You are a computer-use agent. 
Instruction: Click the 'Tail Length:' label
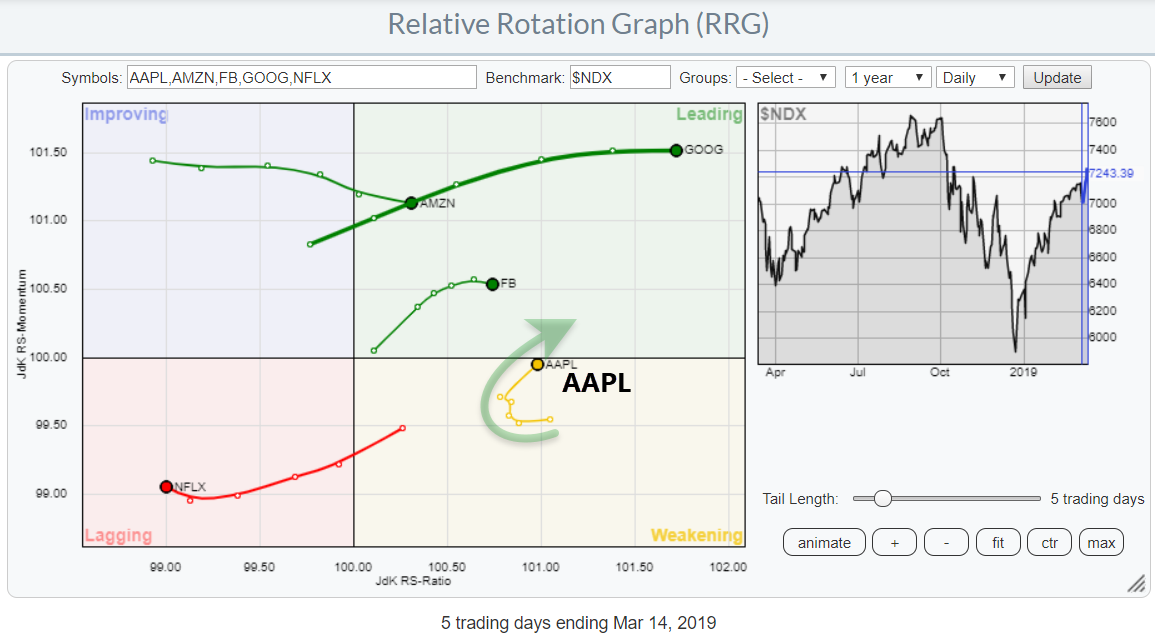(x=800, y=499)
